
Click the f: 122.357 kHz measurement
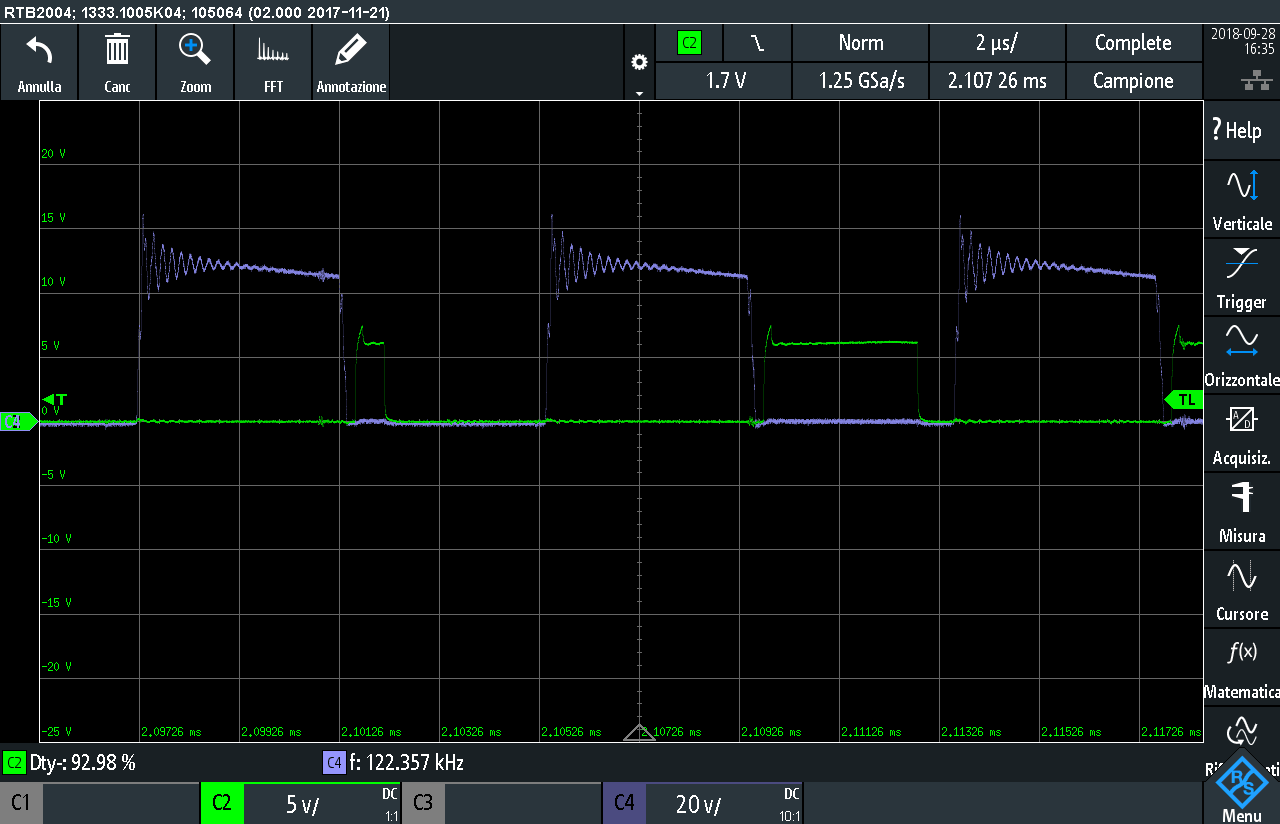pyautogui.click(x=407, y=763)
